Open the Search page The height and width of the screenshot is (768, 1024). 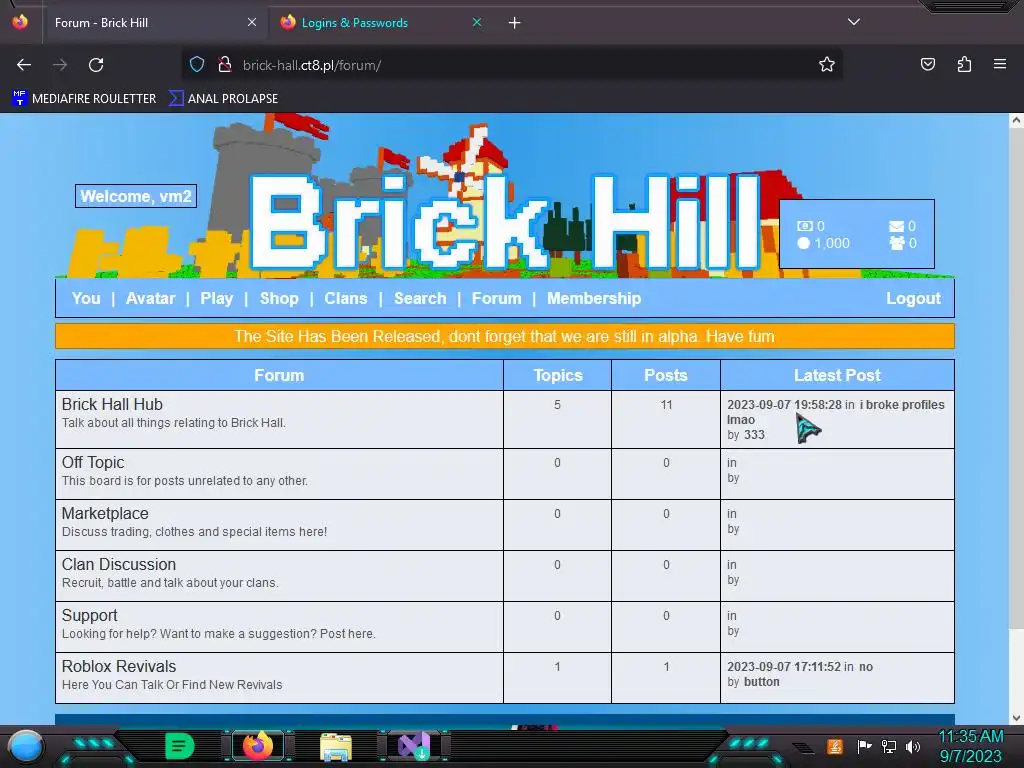[420, 298]
